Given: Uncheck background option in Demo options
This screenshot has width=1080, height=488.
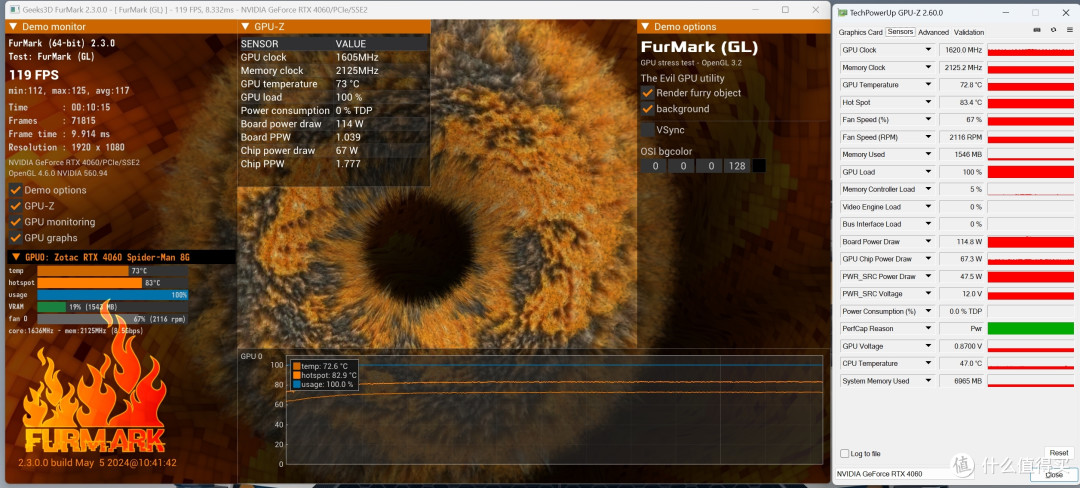Looking at the screenshot, I should coord(647,109).
